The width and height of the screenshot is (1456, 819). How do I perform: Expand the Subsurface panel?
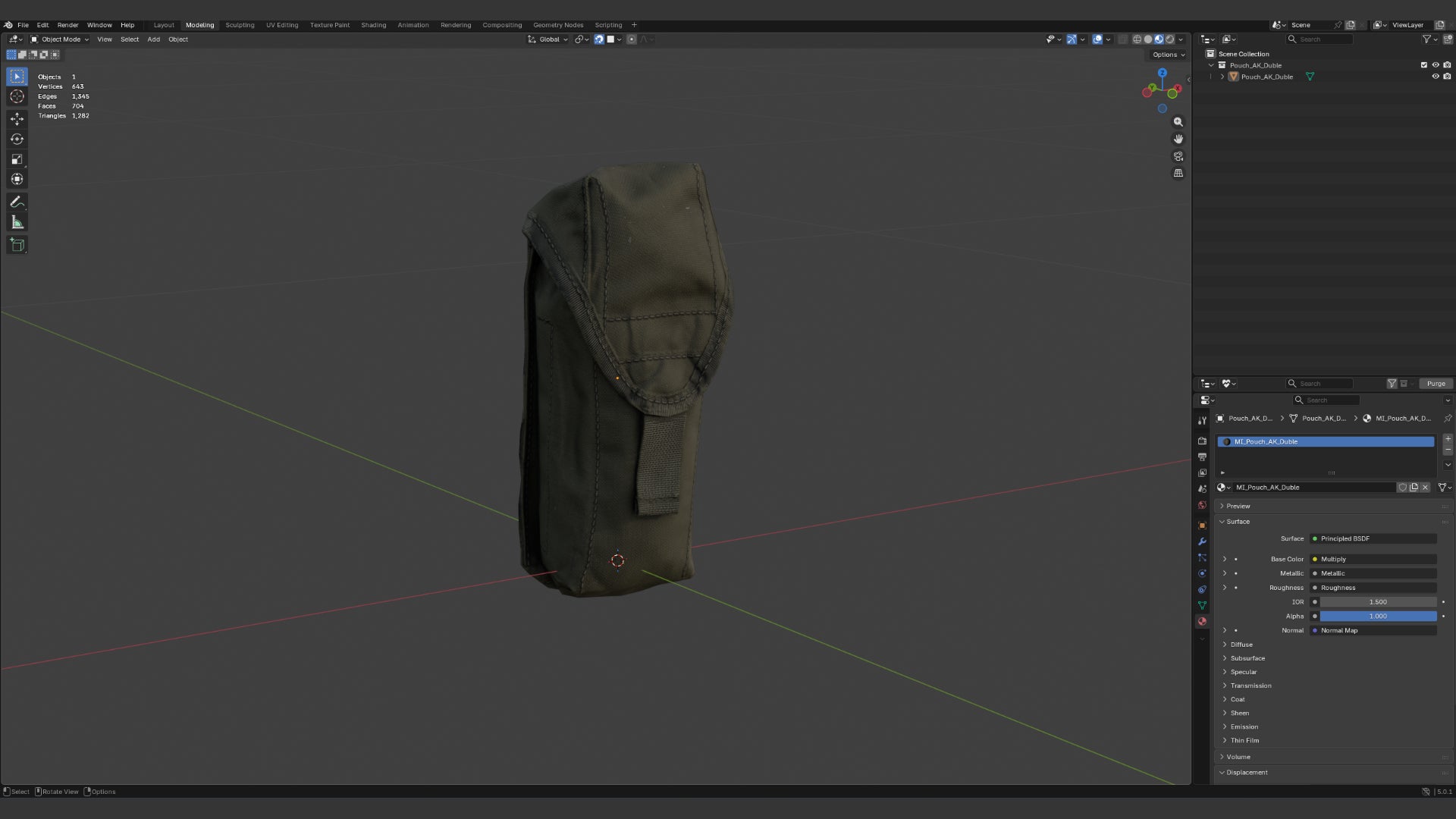pyautogui.click(x=1247, y=658)
